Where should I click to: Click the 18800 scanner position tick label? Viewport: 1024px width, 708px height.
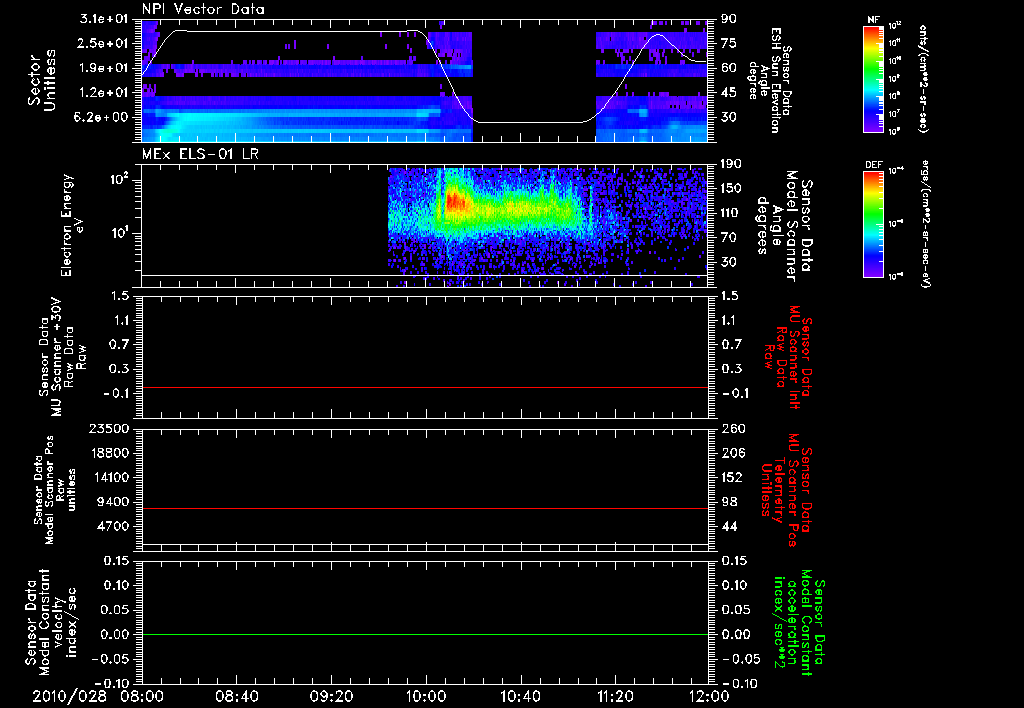click(110, 453)
